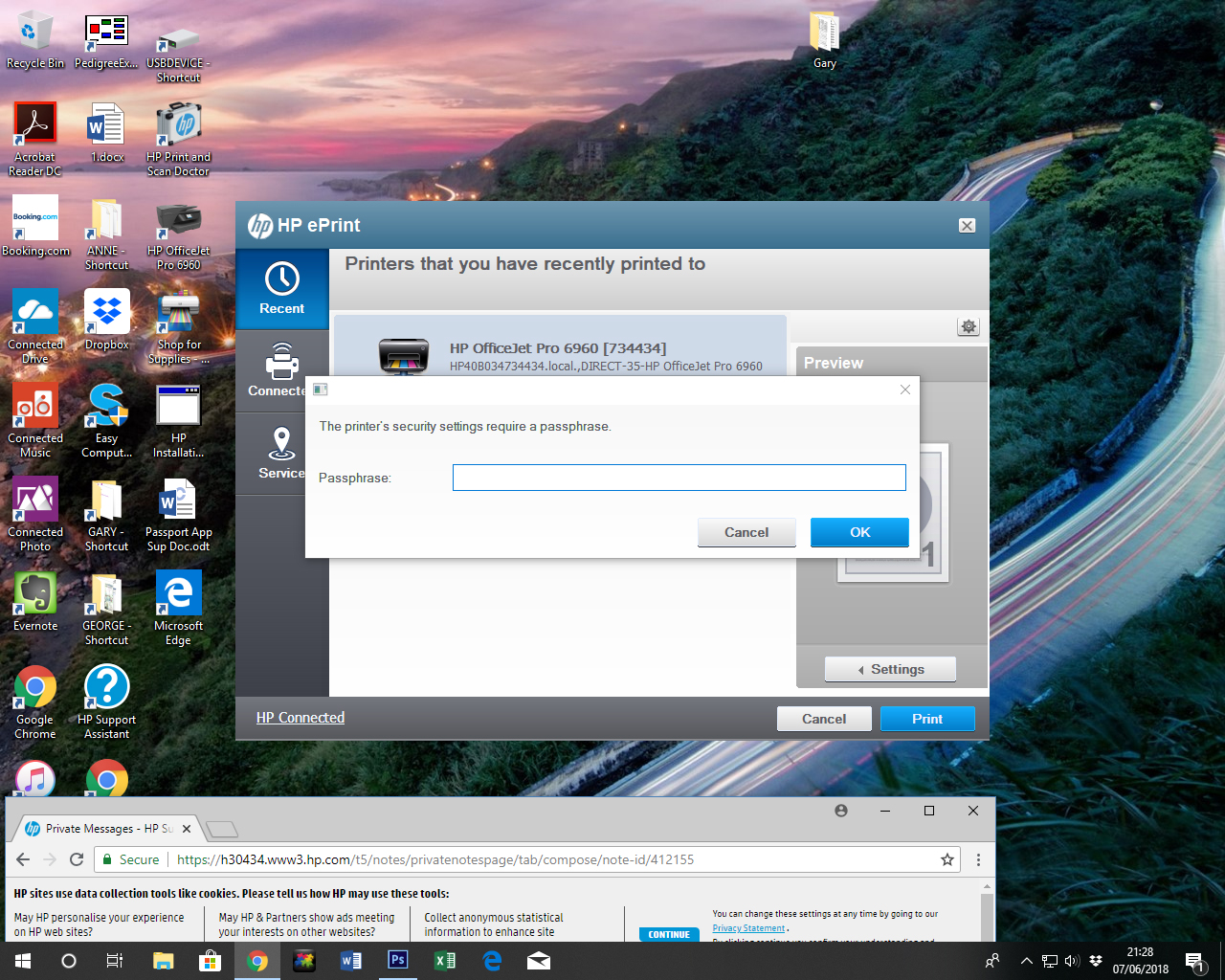Open Microsoft Edge from the taskbar
Image resolution: width=1225 pixels, height=980 pixels.
tap(491, 960)
